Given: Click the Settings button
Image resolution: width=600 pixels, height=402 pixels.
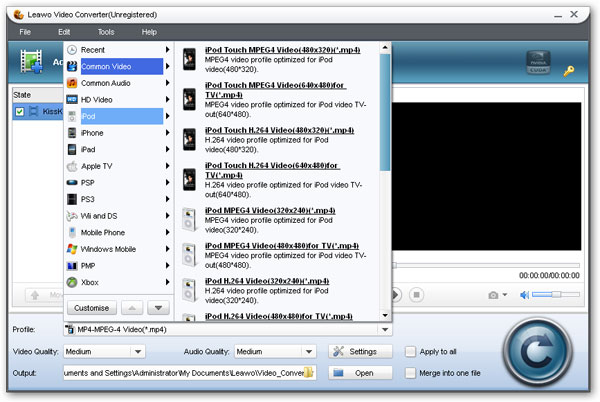Looking at the screenshot, I should (360, 351).
